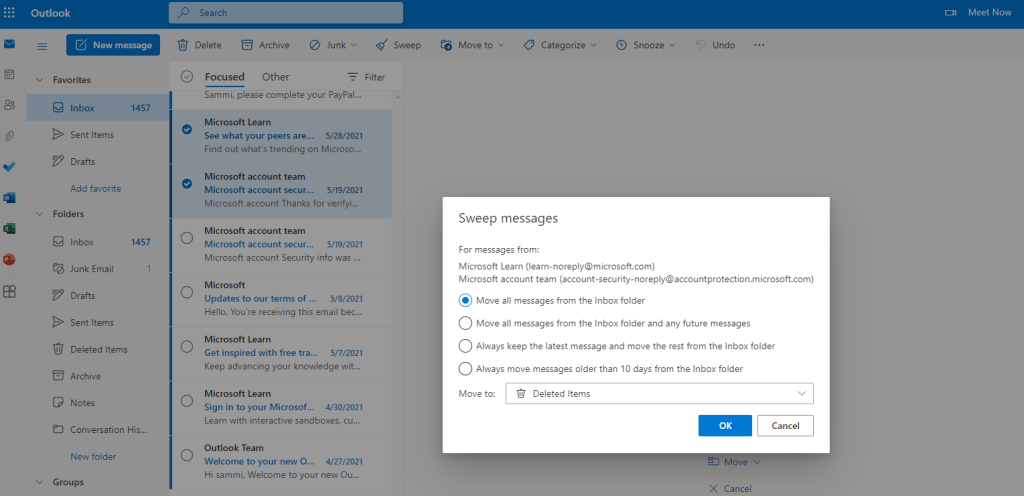Collapse the Favorites section
Viewport: 1024px width, 496px height.
40,80
